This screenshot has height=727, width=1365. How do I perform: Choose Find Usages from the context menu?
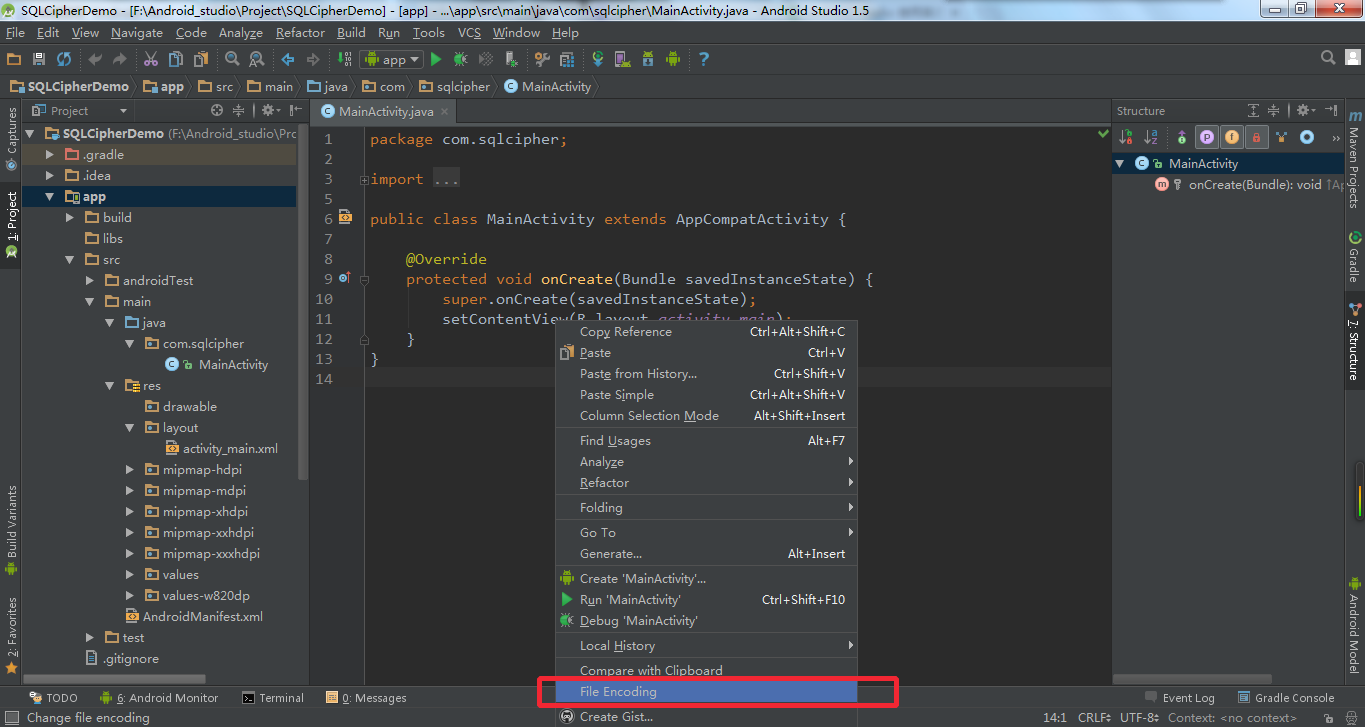pyautogui.click(x=707, y=441)
